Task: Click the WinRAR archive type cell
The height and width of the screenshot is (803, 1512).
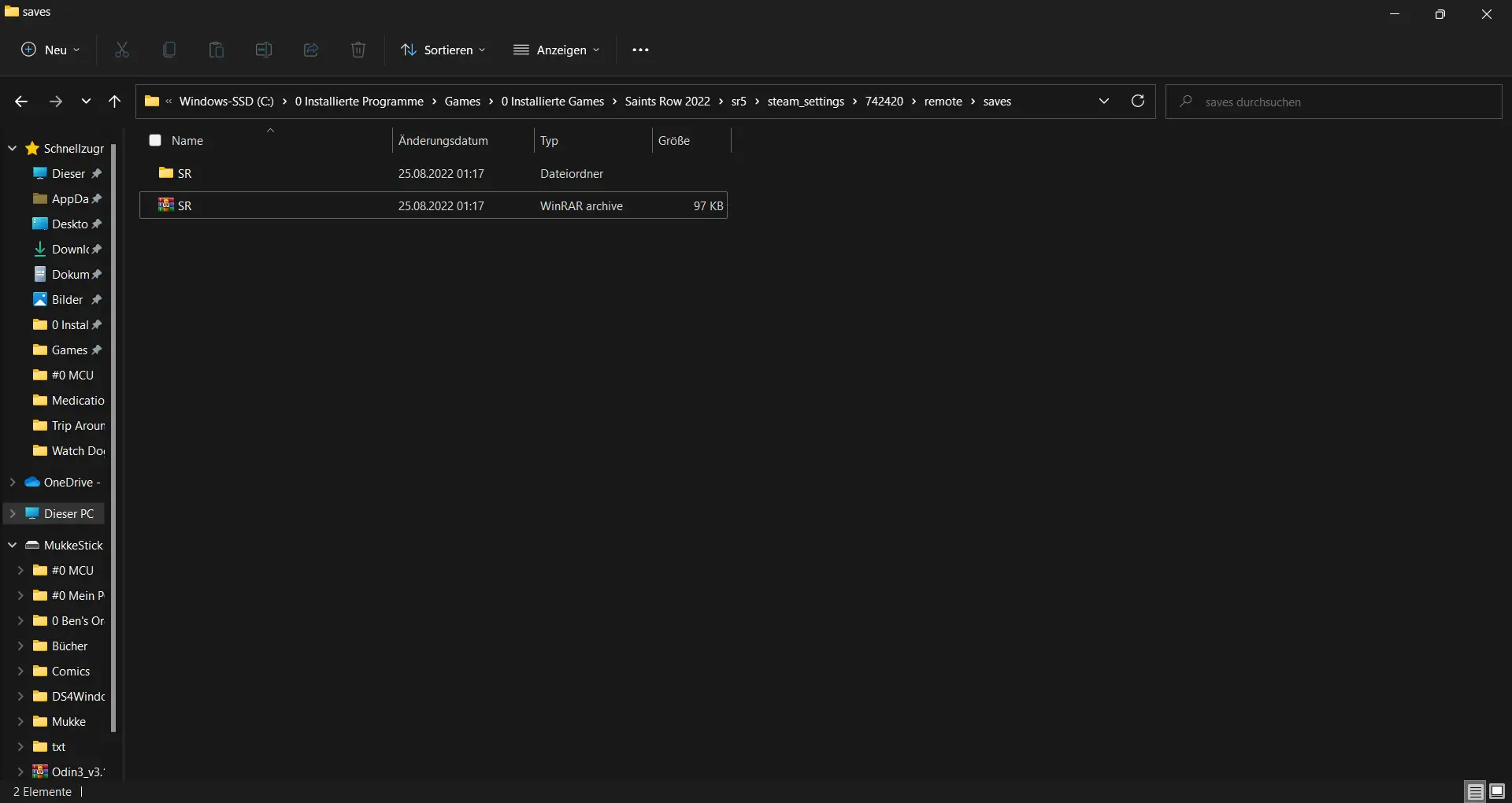Action: (x=581, y=205)
